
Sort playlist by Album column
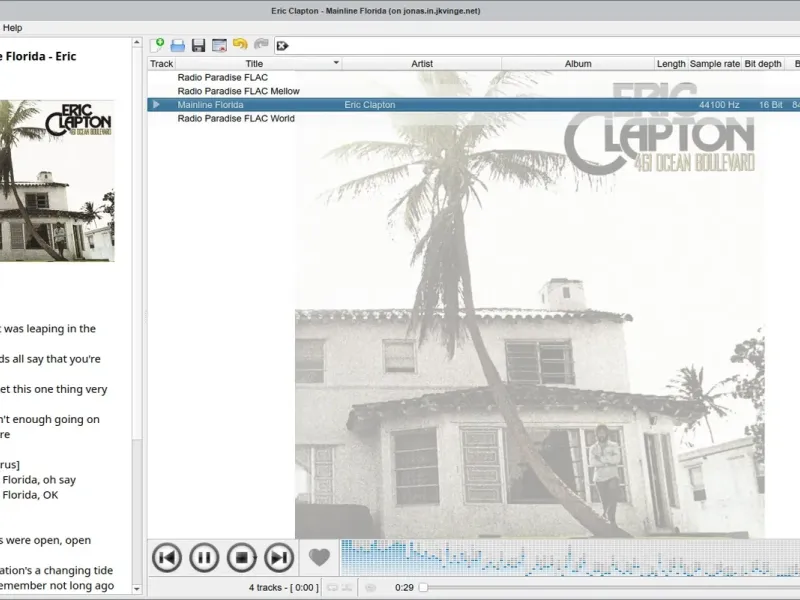click(x=578, y=64)
